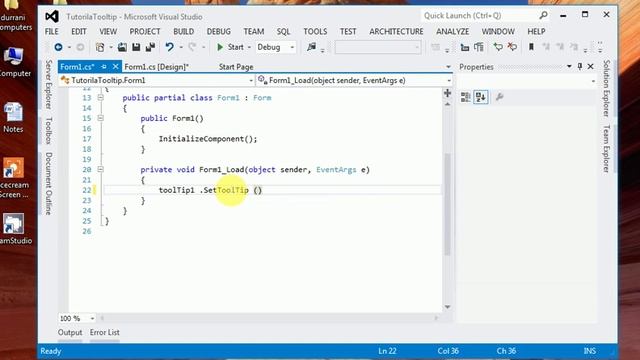Open the EDIT menu
Image resolution: width=640 pixels, height=360 pixels.
click(78, 31)
